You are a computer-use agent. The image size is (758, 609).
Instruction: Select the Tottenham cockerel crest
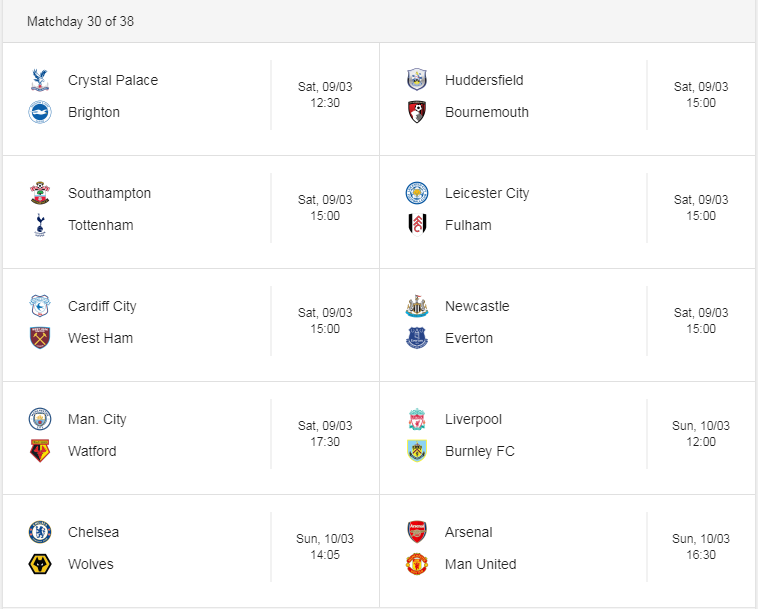40,225
